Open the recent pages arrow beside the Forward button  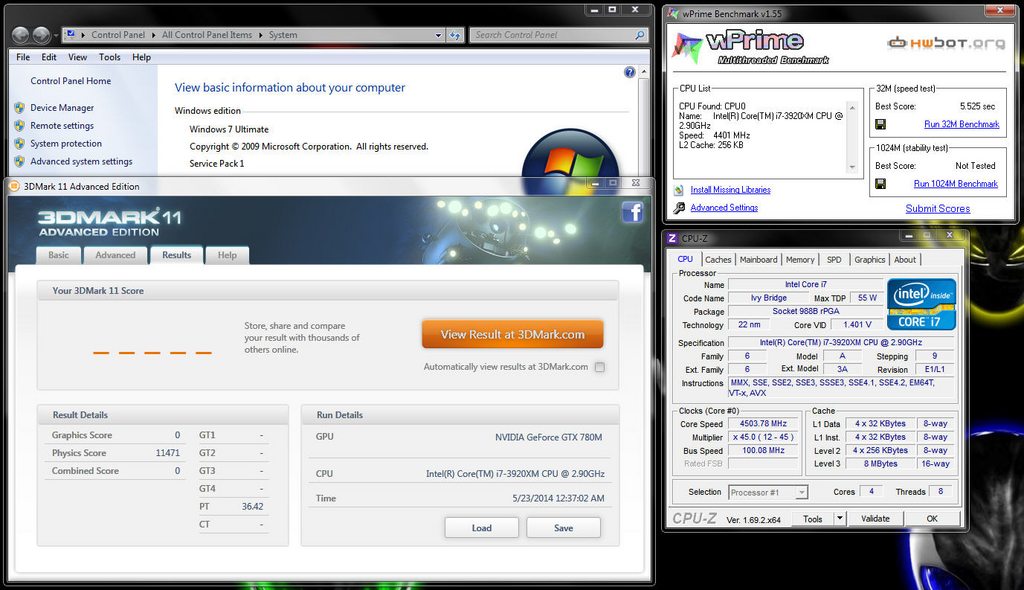[56, 35]
